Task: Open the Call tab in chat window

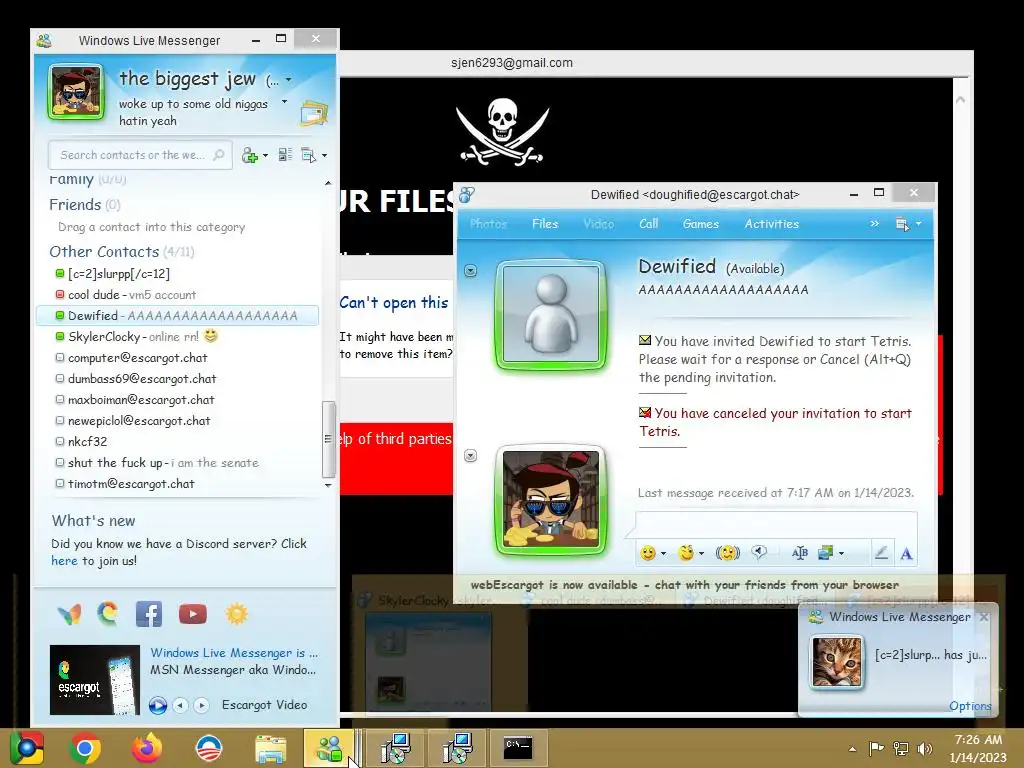Action: [648, 223]
